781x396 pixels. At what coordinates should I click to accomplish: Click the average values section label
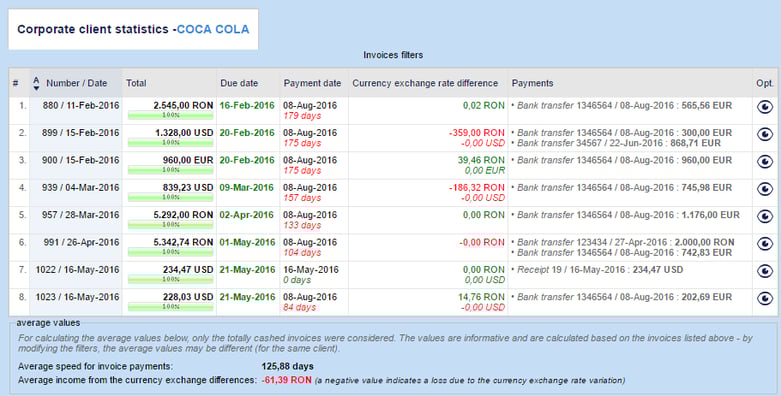pos(48,323)
